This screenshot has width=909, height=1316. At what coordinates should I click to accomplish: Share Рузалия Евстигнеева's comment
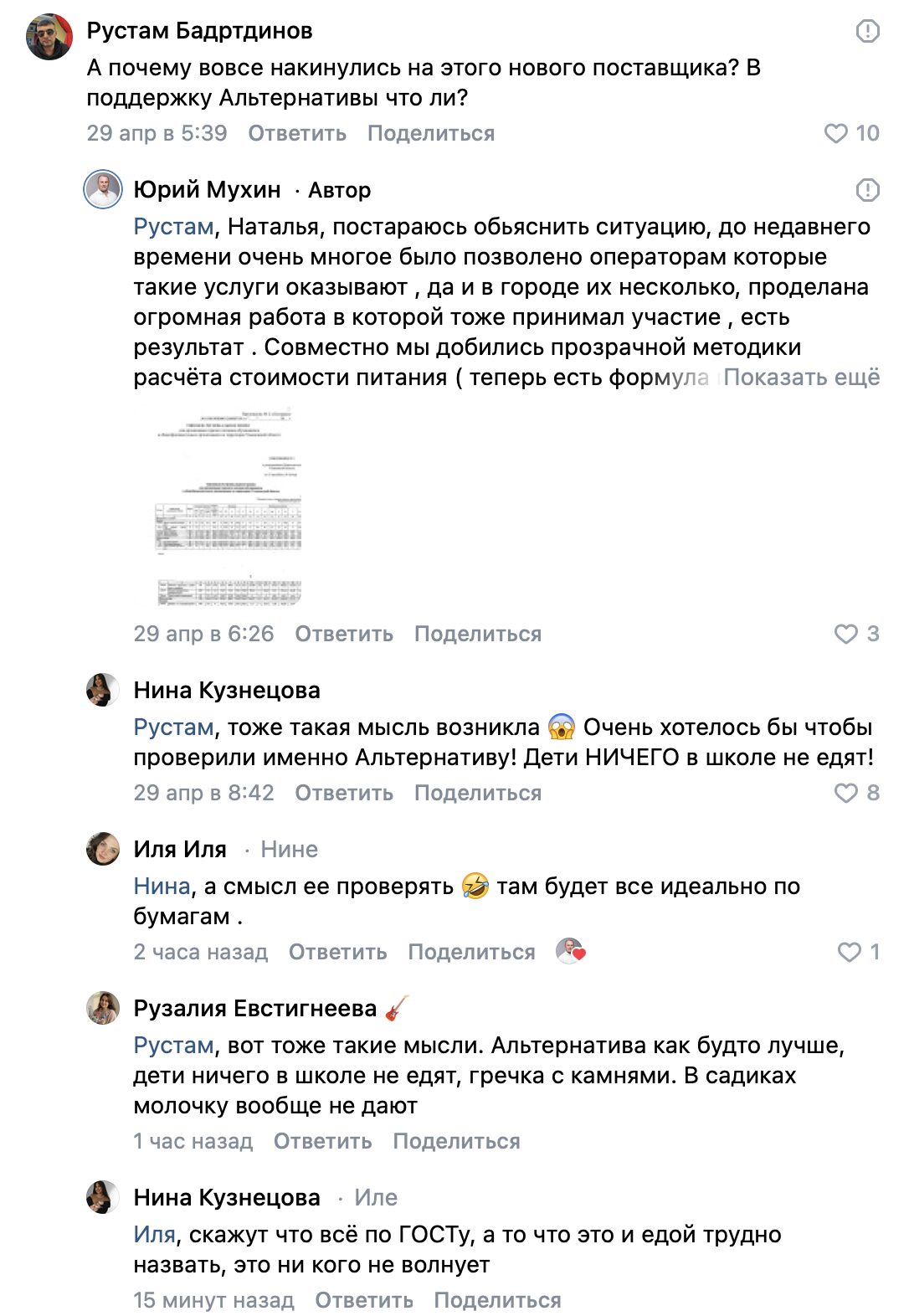tap(456, 1141)
